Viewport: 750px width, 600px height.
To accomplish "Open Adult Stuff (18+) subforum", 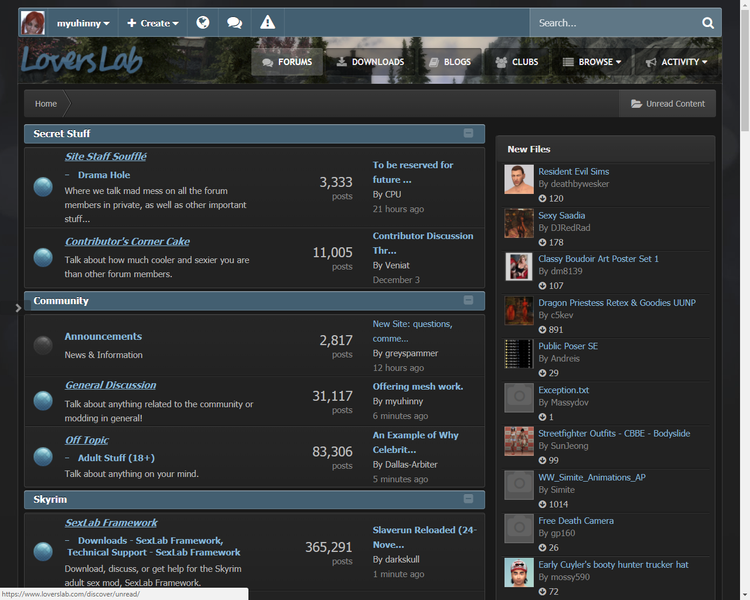I will click(x=116, y=458).
